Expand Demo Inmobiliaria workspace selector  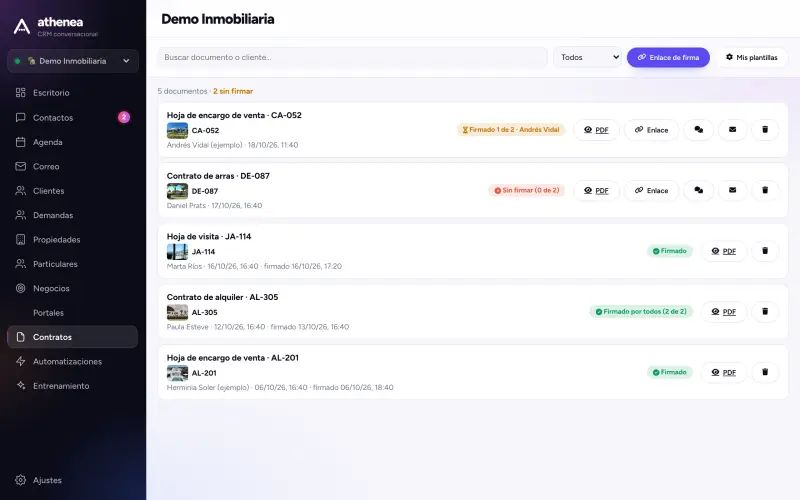72,61
